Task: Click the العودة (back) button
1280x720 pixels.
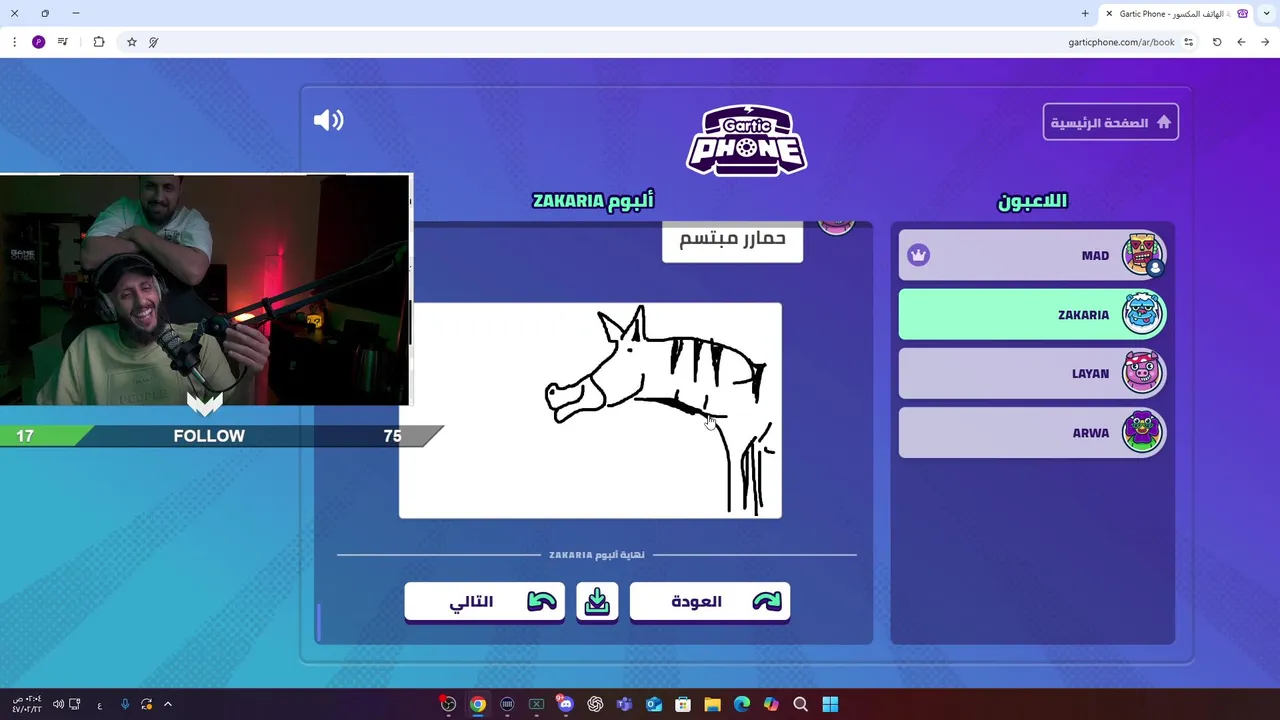Action: [x=710, y=601]
